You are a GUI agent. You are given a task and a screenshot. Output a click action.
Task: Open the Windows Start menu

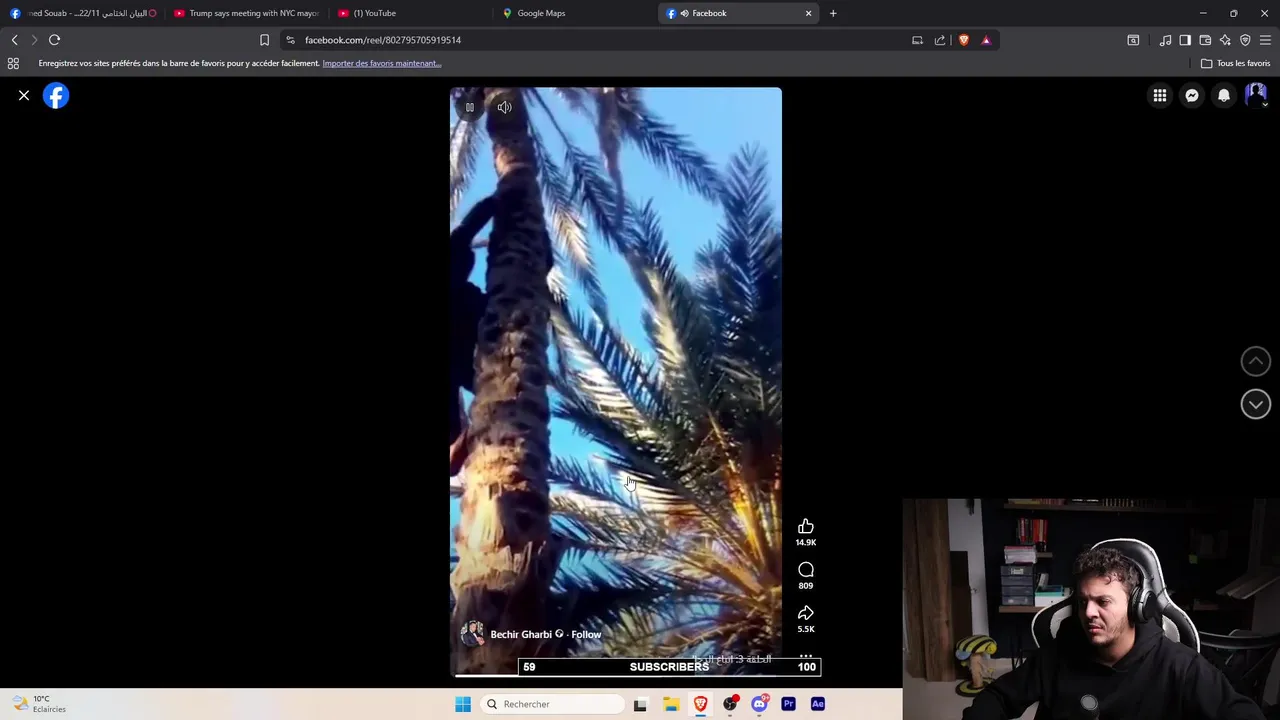463,704
